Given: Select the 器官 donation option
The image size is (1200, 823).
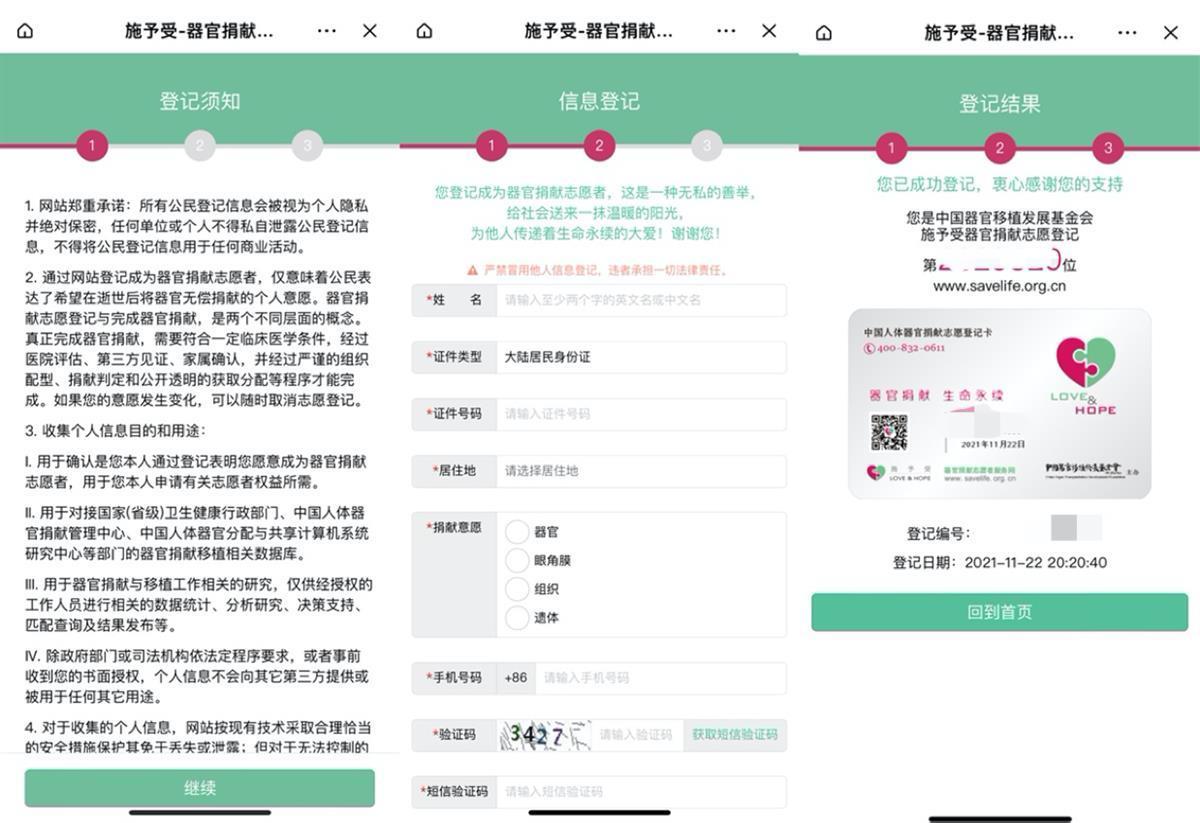Looking at the screenshot, I should coord(517,532).
